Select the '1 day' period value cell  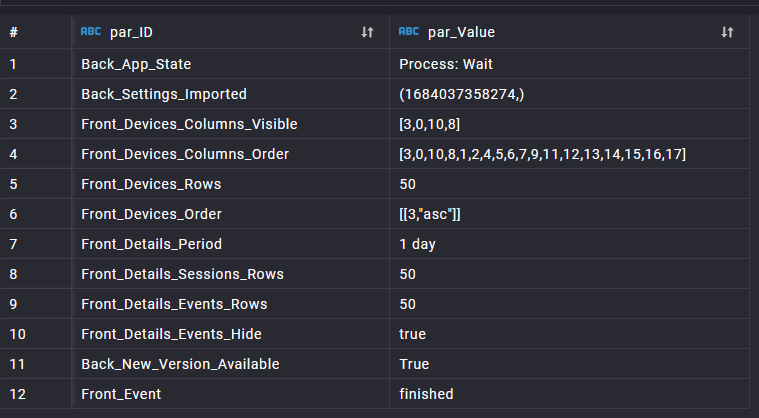417,244
